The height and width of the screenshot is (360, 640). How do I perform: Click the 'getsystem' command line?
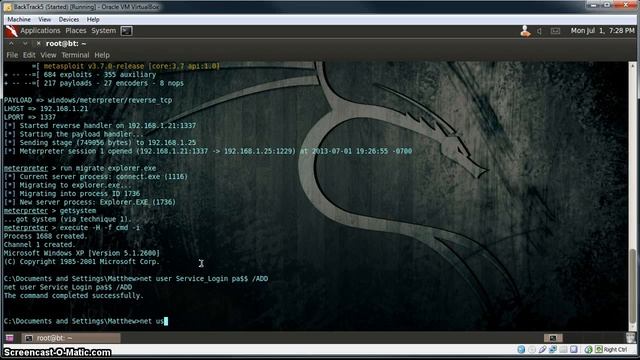(x=50, y=211)
